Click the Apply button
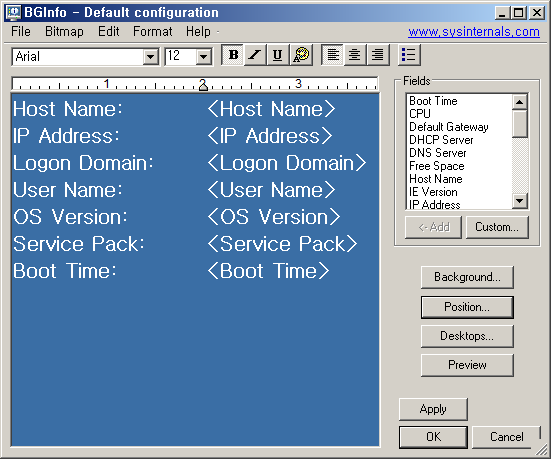Viewport: 551px width, 459px height. point(433,409)
